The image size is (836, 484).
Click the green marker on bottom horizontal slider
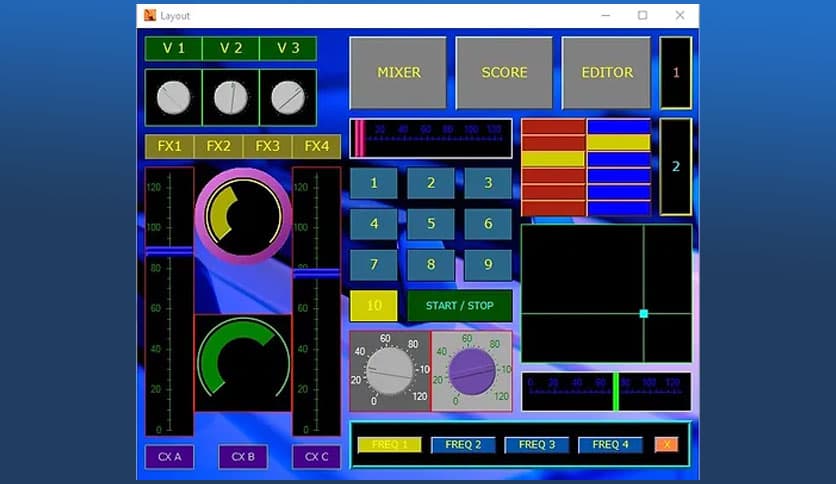tap(616, 392)
